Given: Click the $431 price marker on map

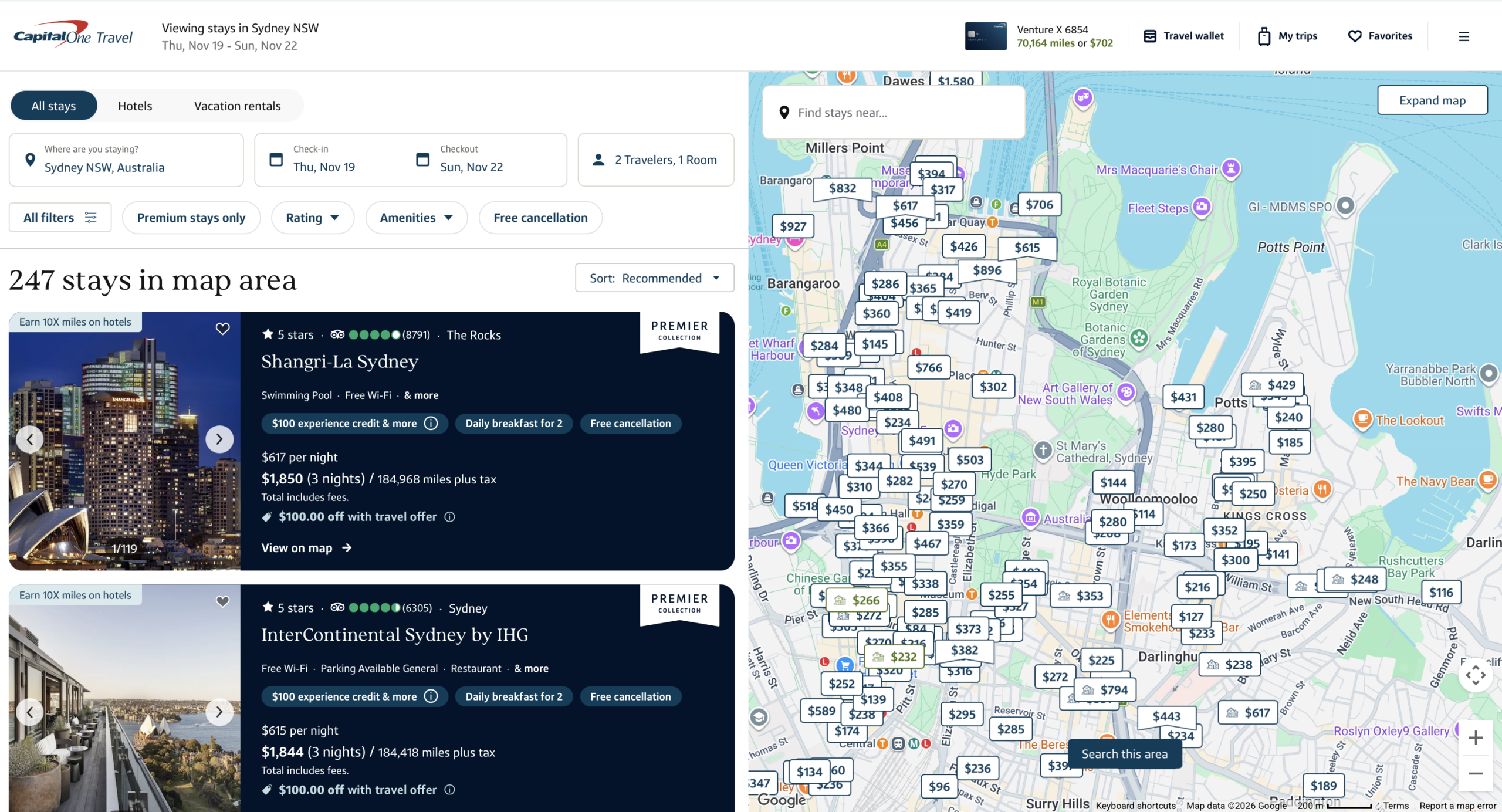Looking at the screenshot, I should tap(1183, 397).
